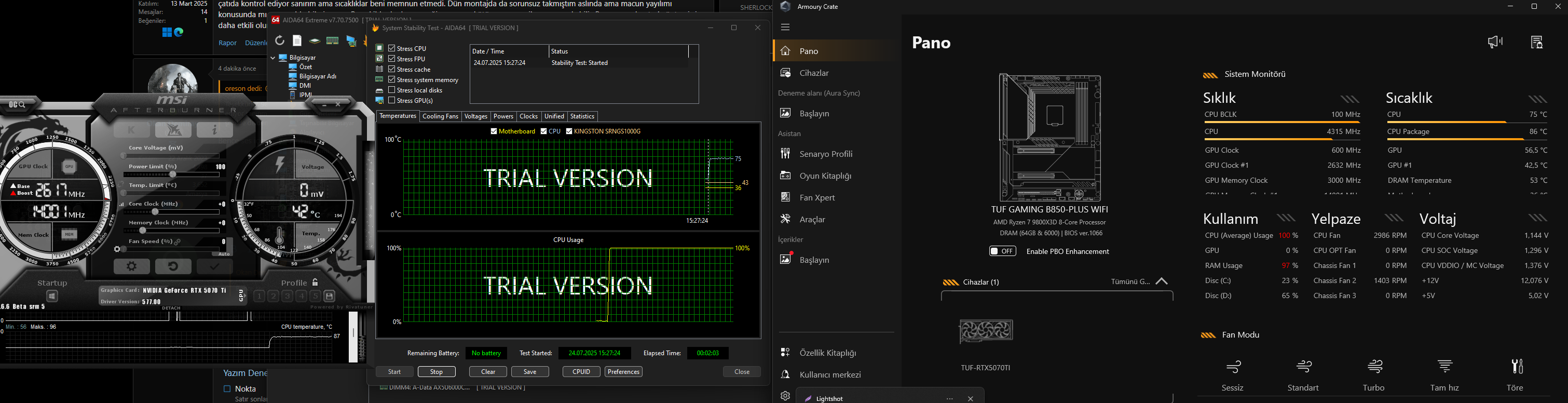Toggle the Enable PBO Enhancement switch
This screenshot has width=1568, height=403.
[1003, 251]
